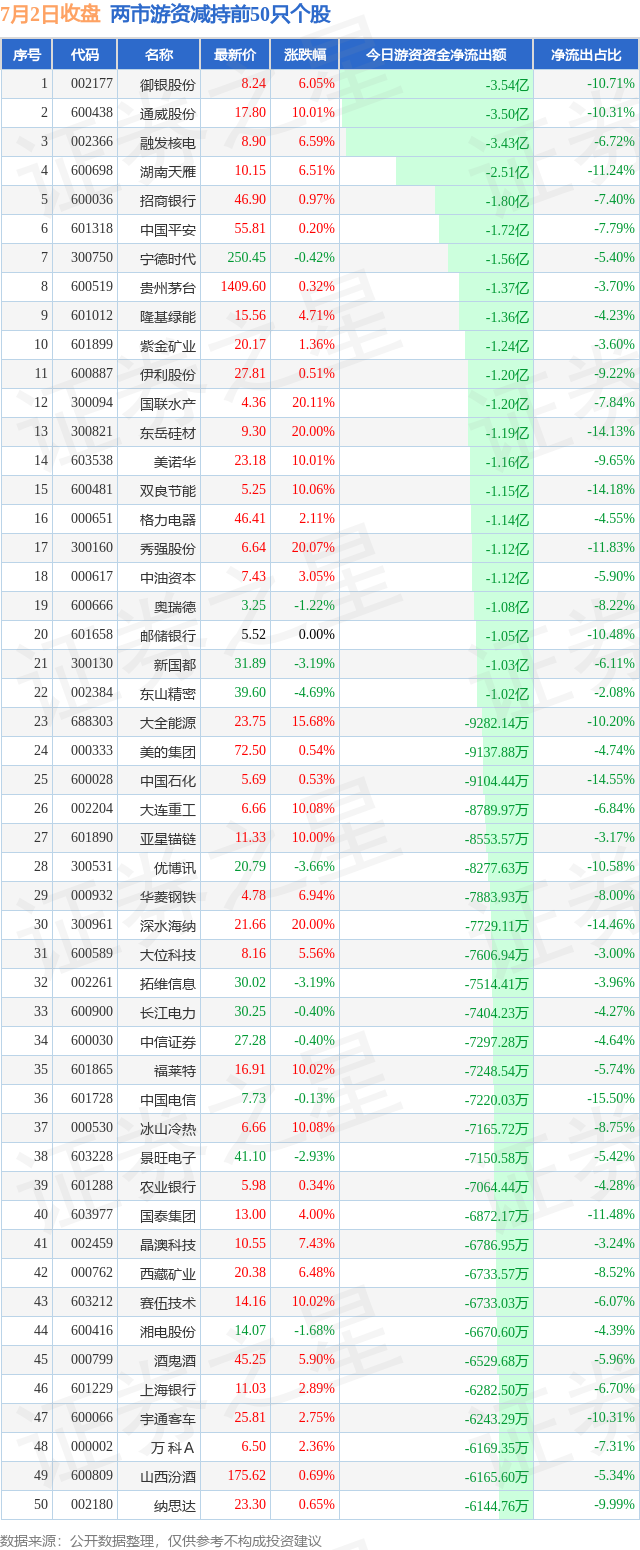Click stock name 中国石化
The height and width of the screenshot is (1550, 640).
[168, 781]
